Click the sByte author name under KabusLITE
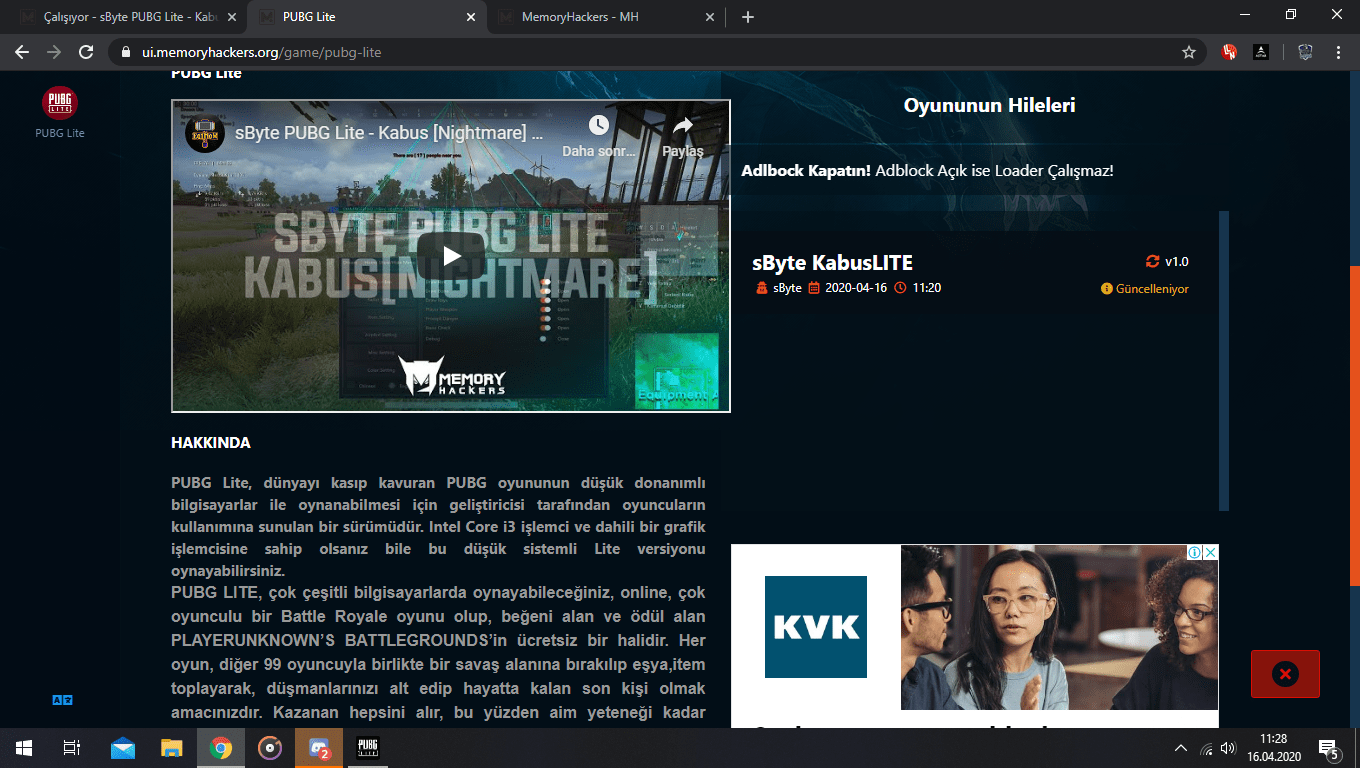Image resolution: width=1360 pixels, height=768 pixels. pyautogui.click(x=787, y=288)
